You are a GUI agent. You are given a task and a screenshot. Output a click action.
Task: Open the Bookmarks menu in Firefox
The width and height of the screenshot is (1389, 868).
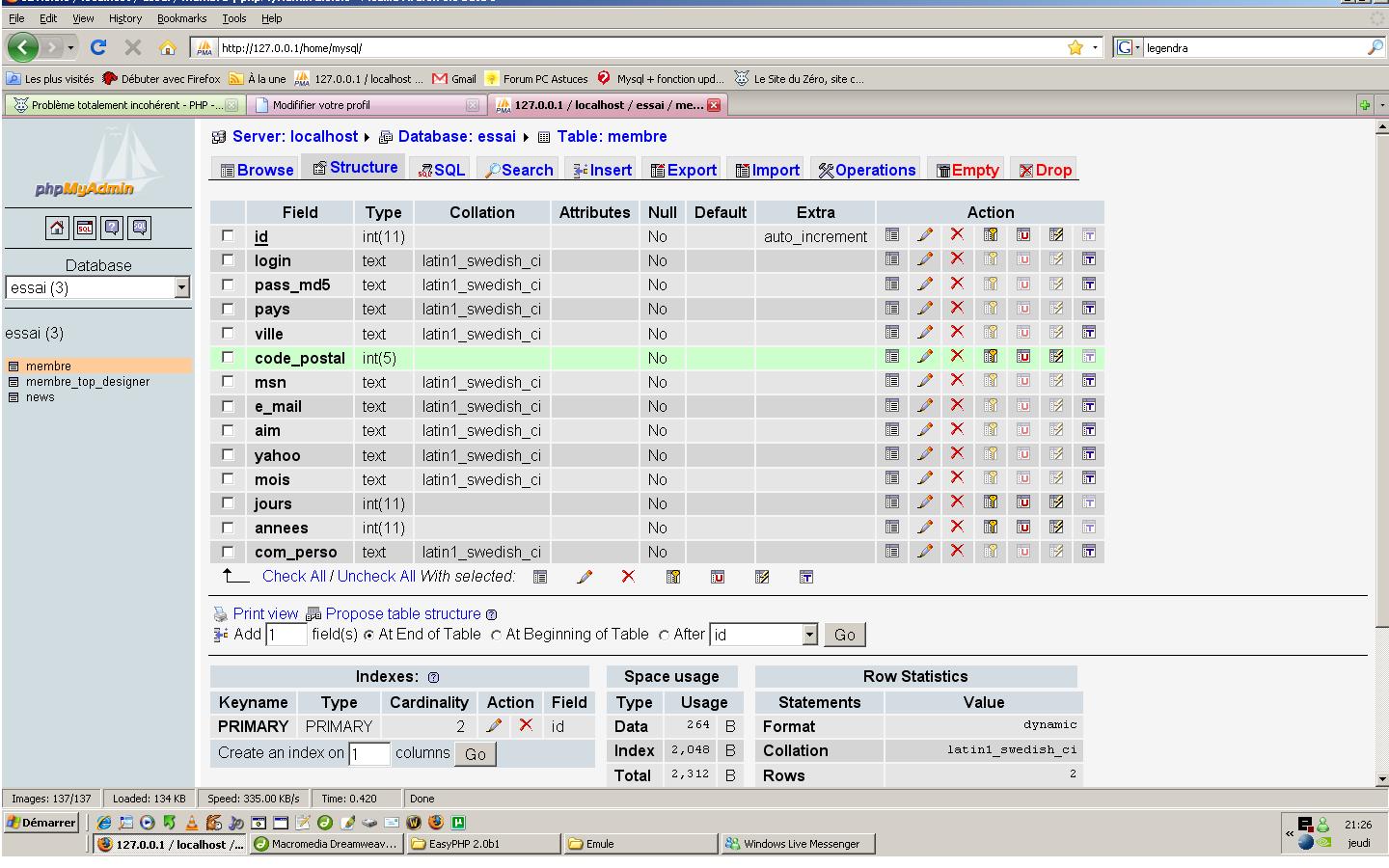click(181, 17)
